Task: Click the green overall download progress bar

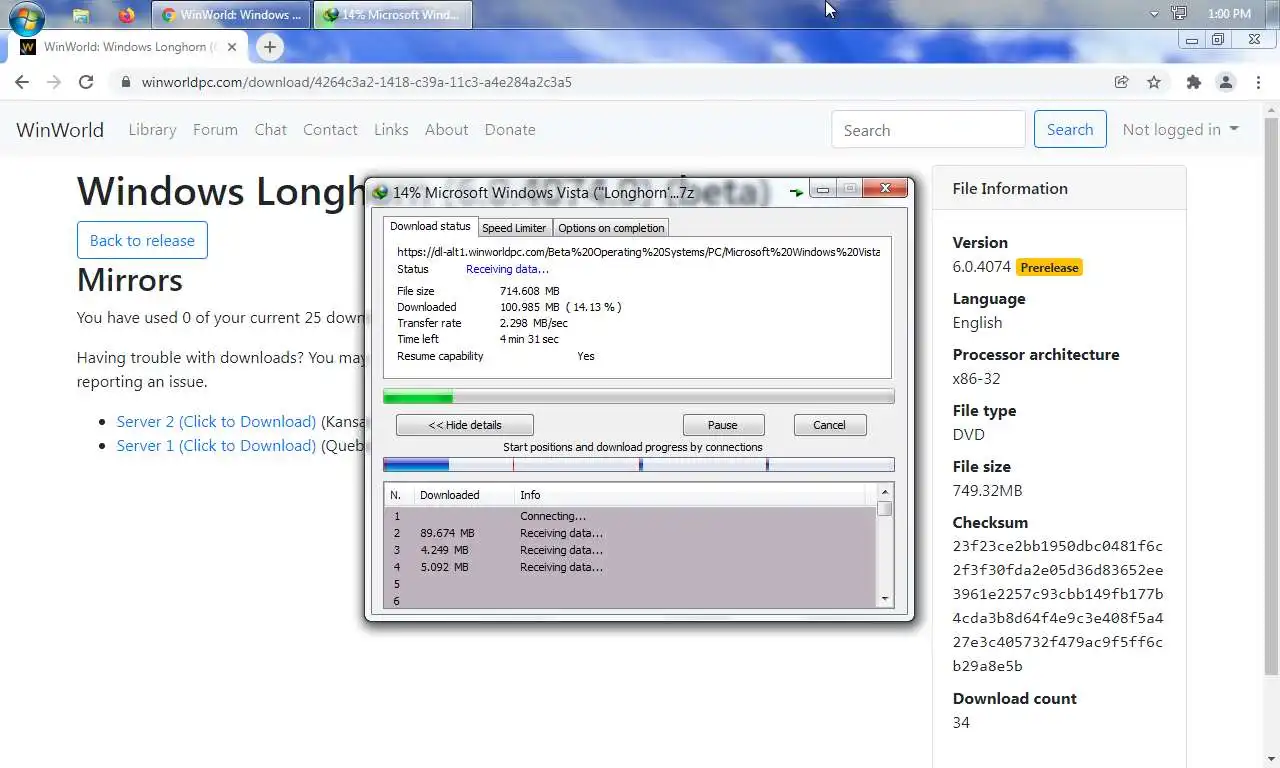Action: click(639, 397)
